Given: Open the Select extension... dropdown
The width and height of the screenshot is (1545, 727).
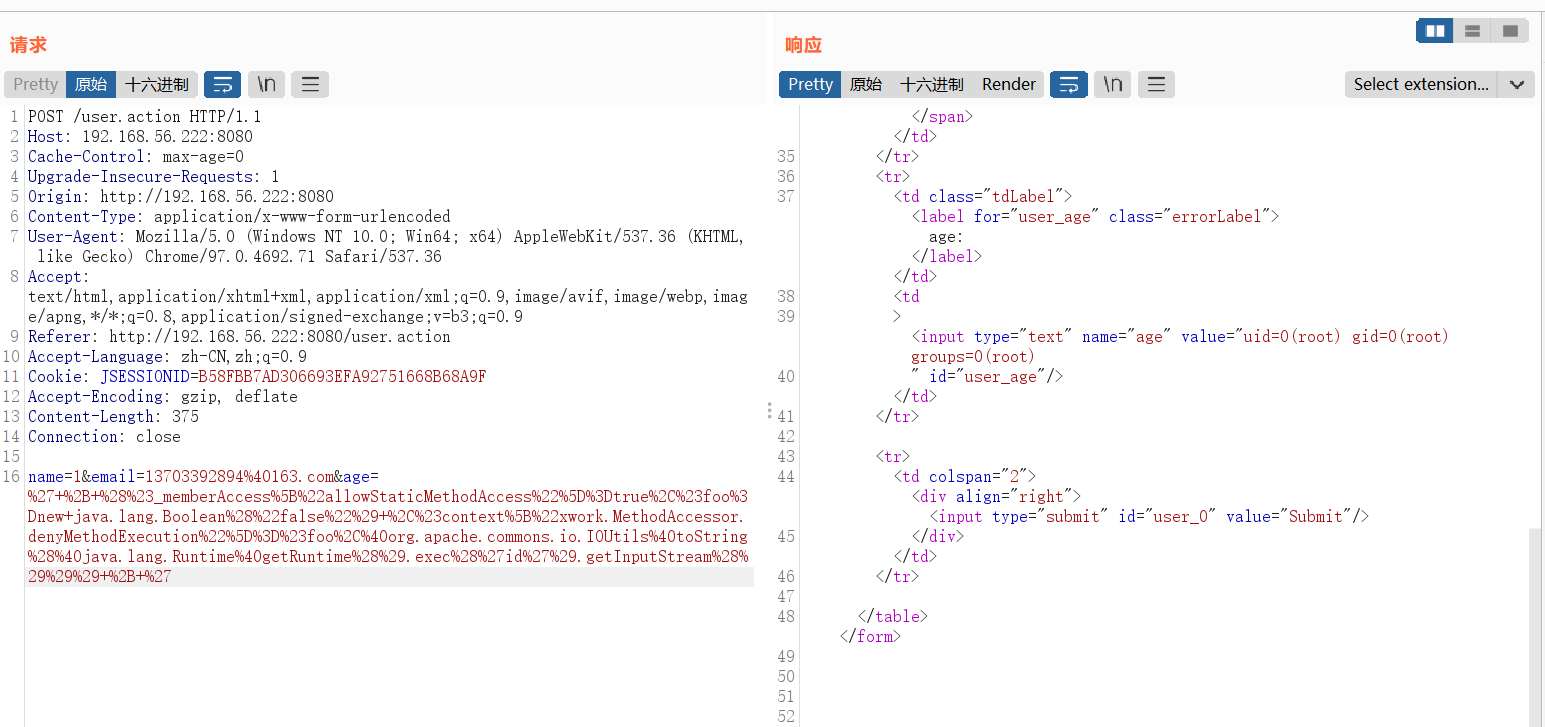Looking at the screenshot, I should [1421, 84].
